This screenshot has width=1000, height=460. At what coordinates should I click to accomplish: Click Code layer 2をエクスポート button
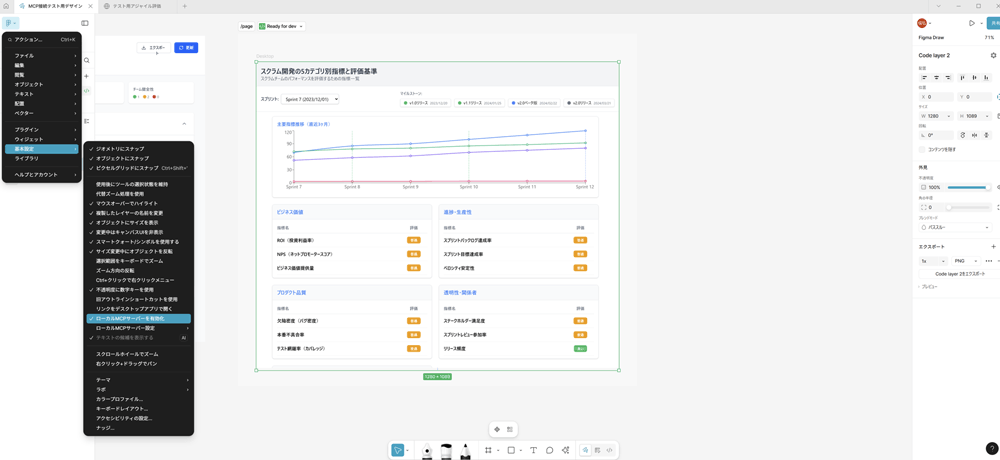[x=959, y=274]
